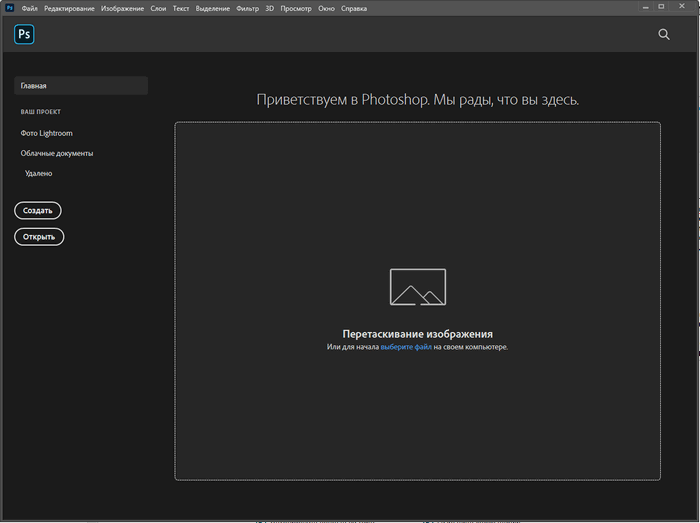Close the Photoshop window
This screenshot has height=523, width=700.
682,6
